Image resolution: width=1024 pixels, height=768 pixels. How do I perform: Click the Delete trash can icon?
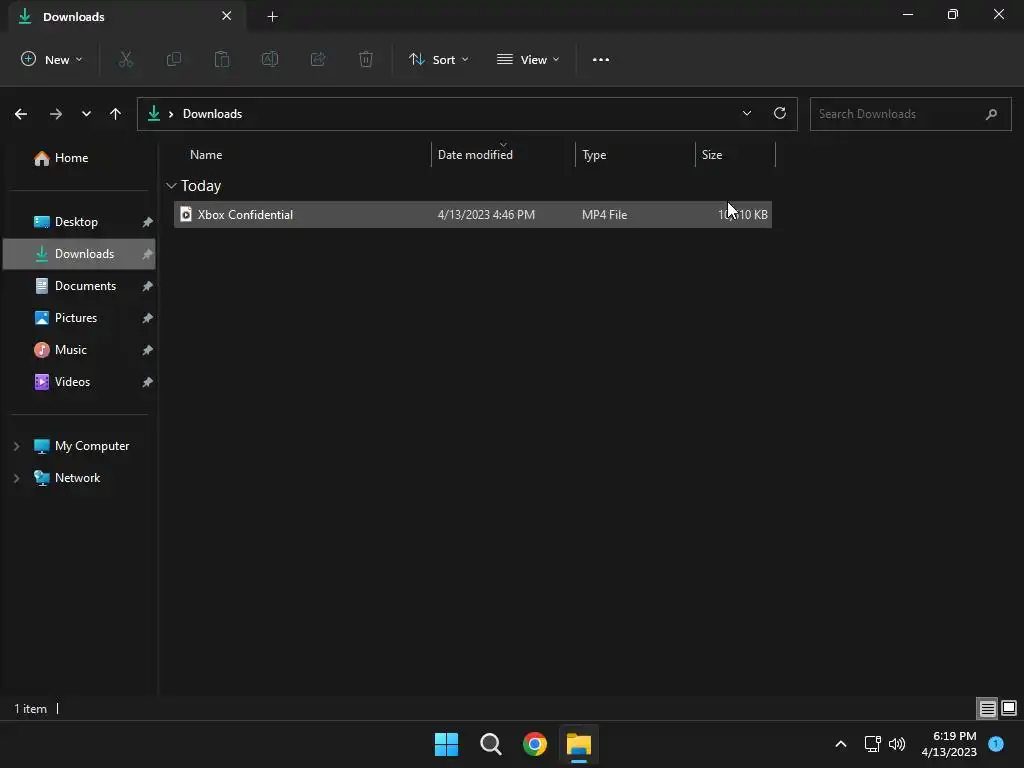point(366,59)
